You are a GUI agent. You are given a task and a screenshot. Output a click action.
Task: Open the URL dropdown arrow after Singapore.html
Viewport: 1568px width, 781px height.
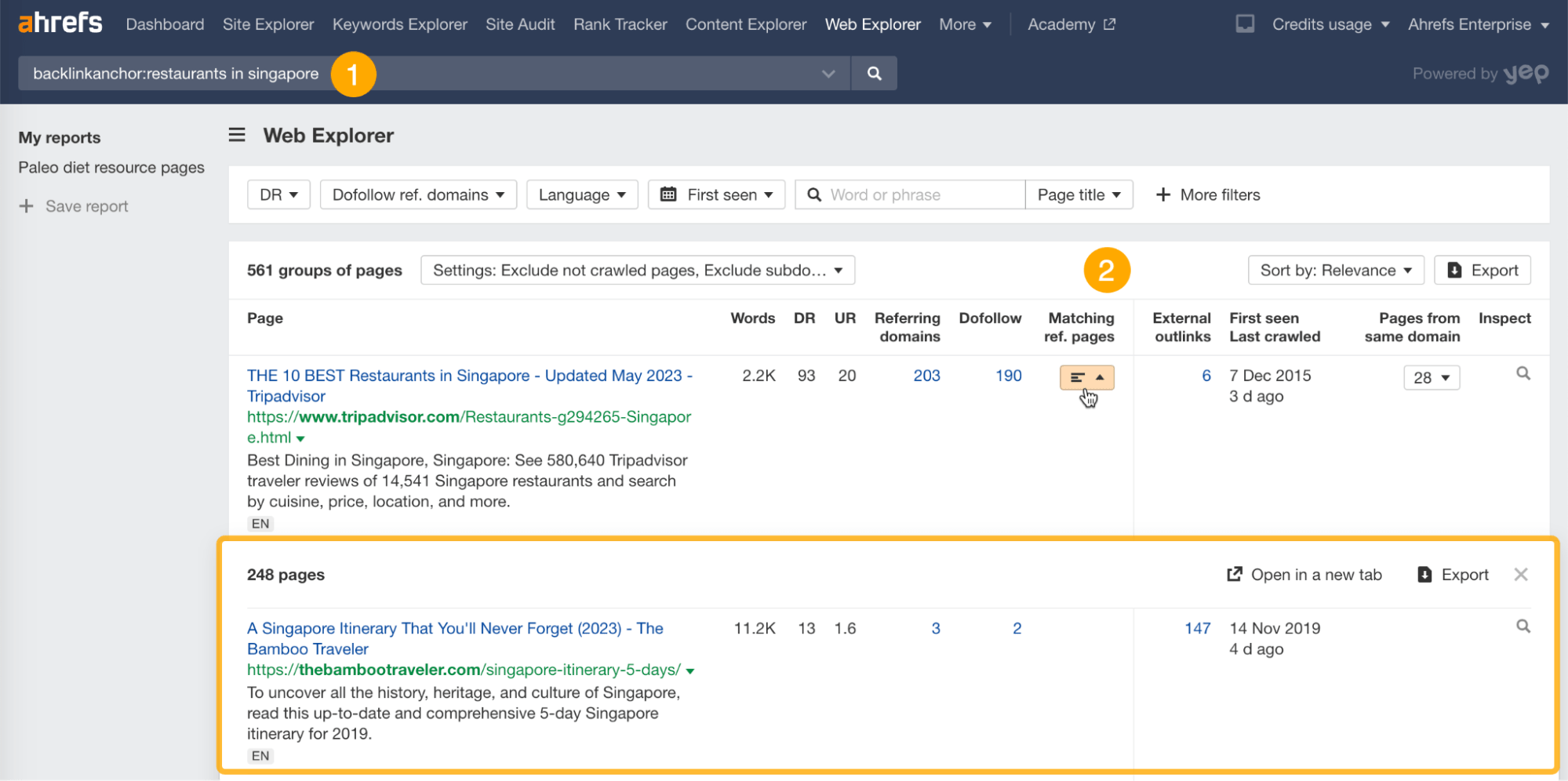(x=300, y=439)
